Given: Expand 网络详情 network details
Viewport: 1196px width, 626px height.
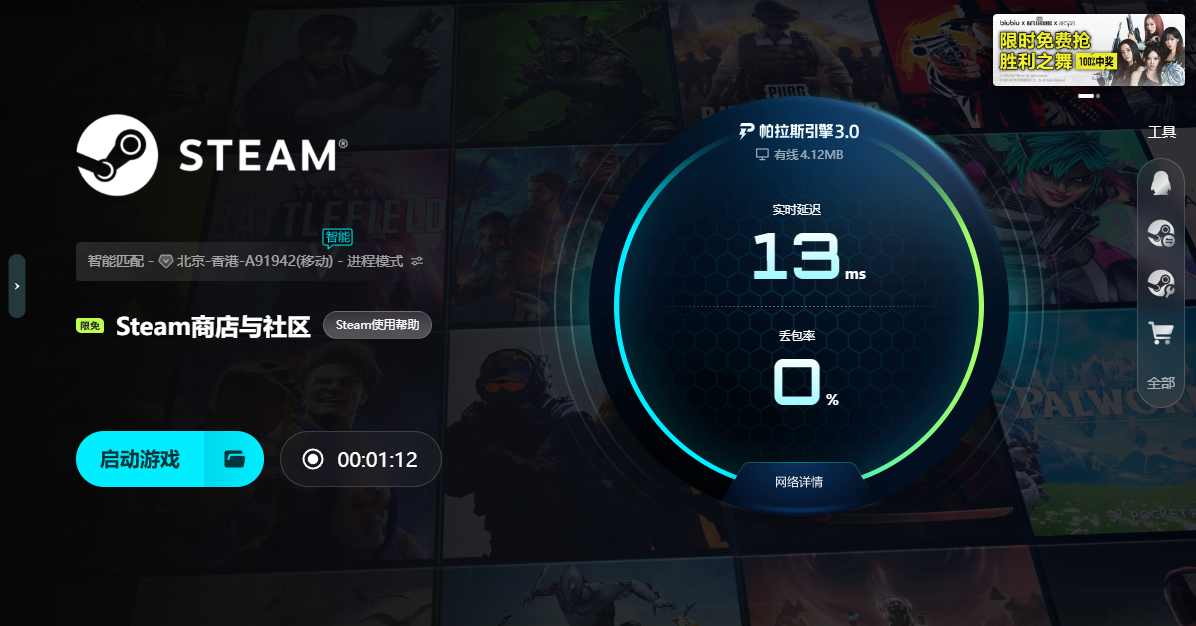Looking at the screenshot, I should (799, 482).
